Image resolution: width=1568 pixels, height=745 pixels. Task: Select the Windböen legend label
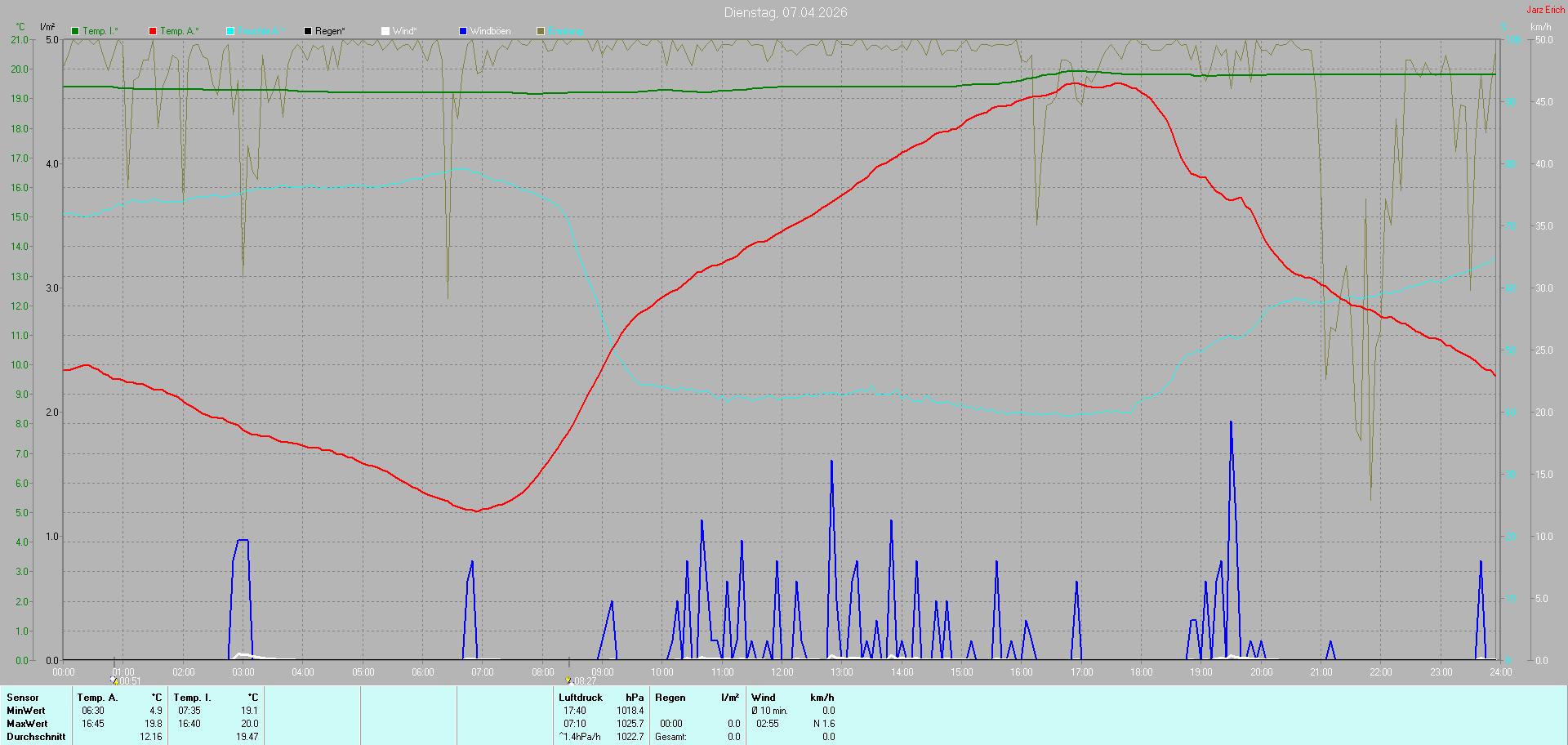point(491,31)
